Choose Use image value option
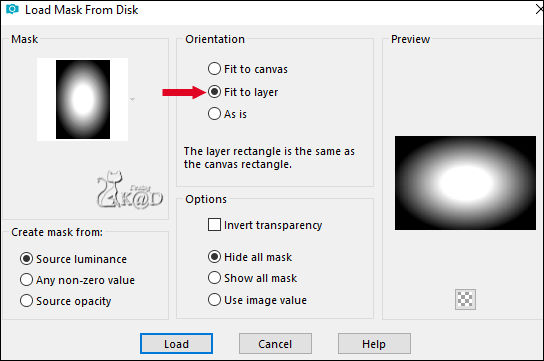 click(257, 300)
